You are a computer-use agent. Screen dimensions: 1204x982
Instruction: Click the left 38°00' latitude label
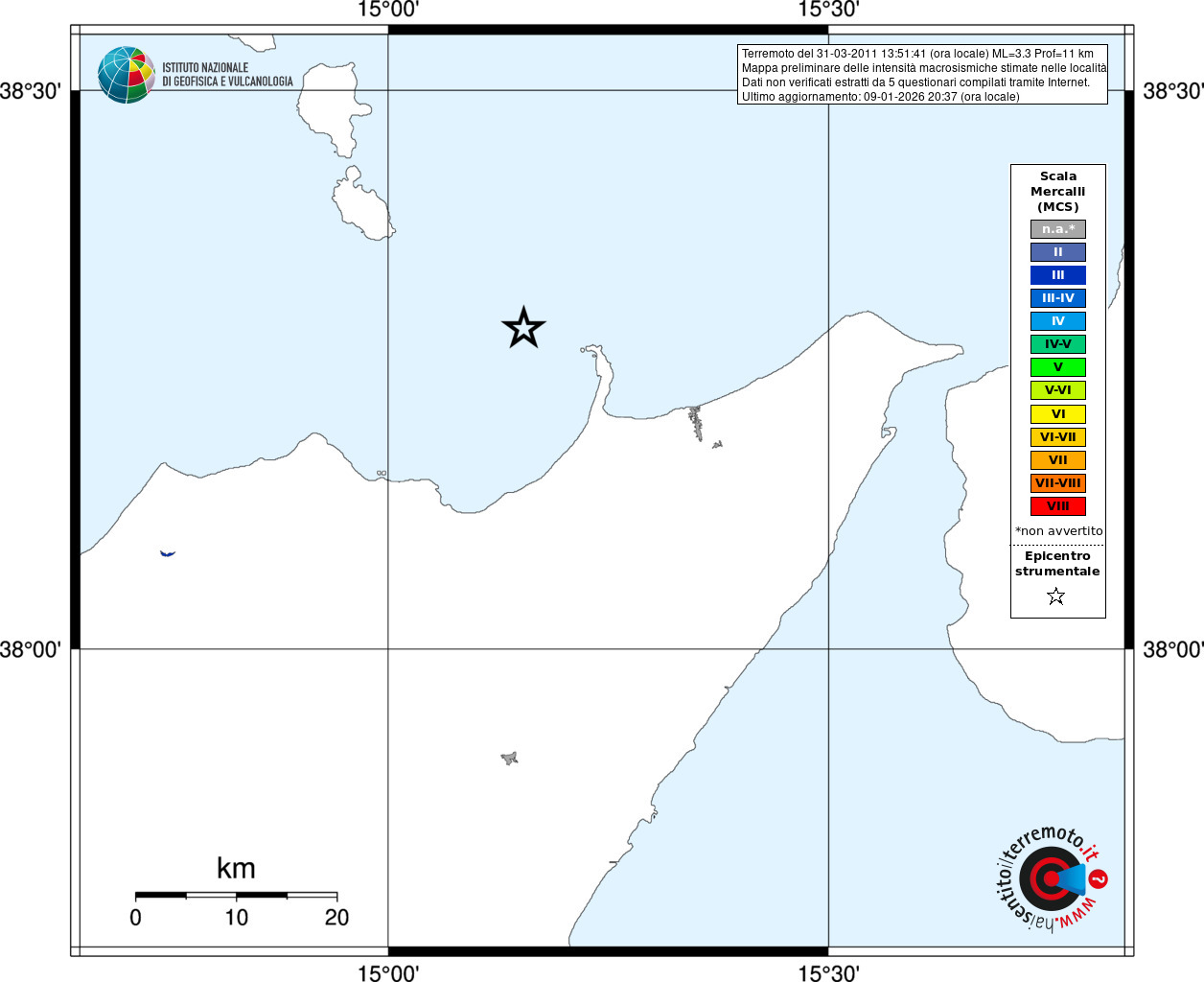[31, 649]
